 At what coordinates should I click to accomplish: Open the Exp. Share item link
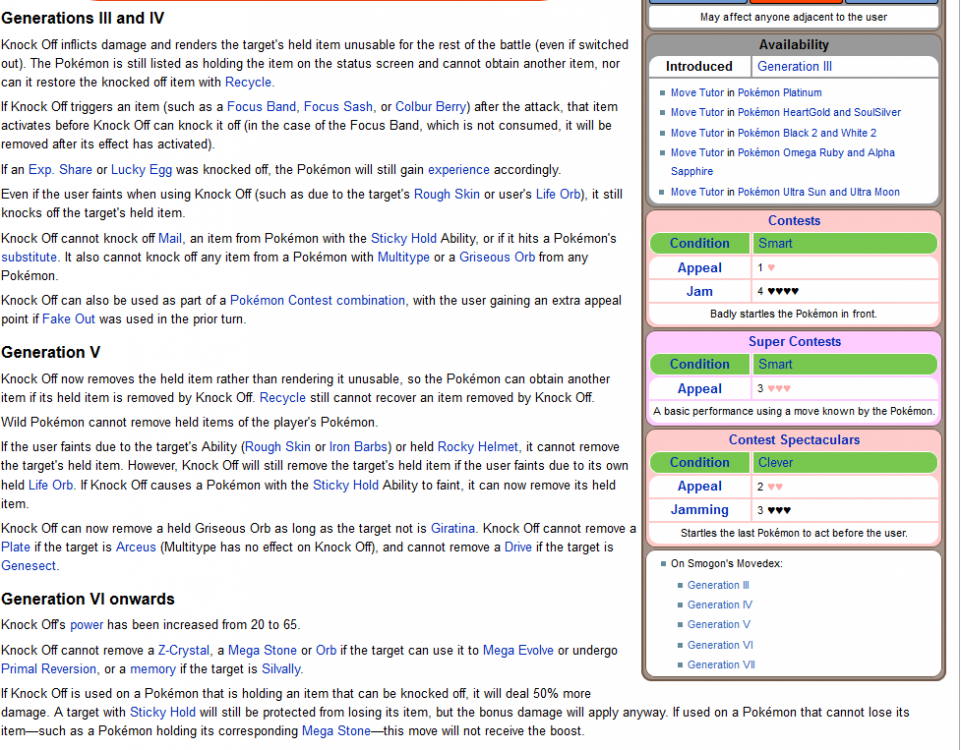(60, 170)
